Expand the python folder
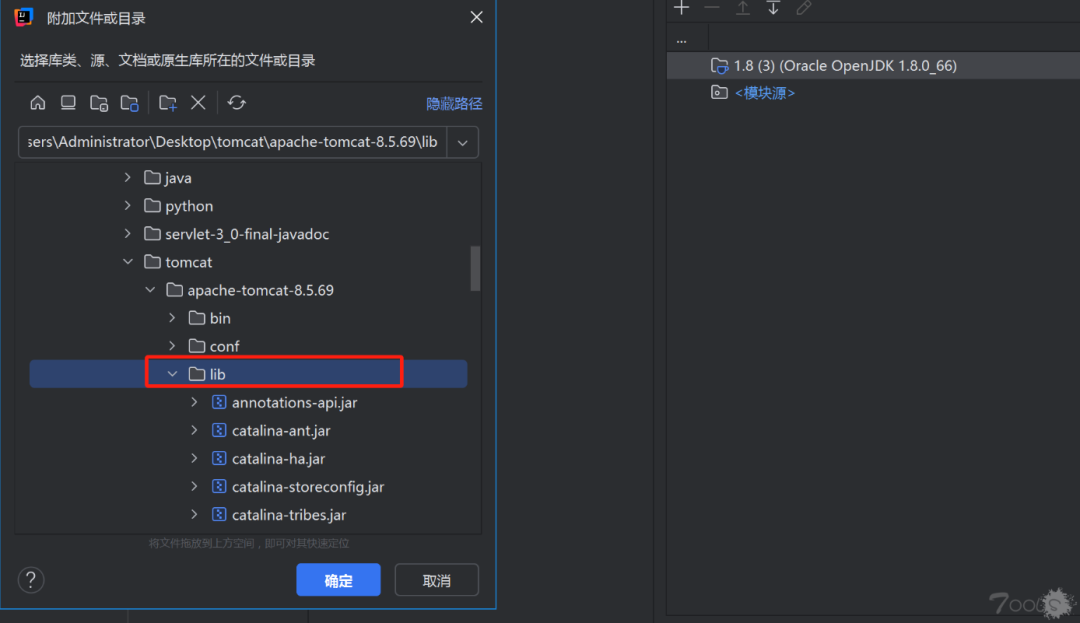Viewport: 1080px width, 623px height. coord(127,205)
